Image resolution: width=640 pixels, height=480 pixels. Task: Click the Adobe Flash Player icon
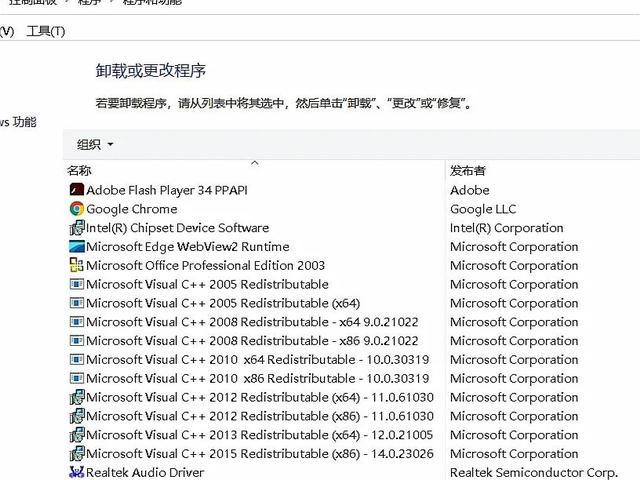coord(77,190)
